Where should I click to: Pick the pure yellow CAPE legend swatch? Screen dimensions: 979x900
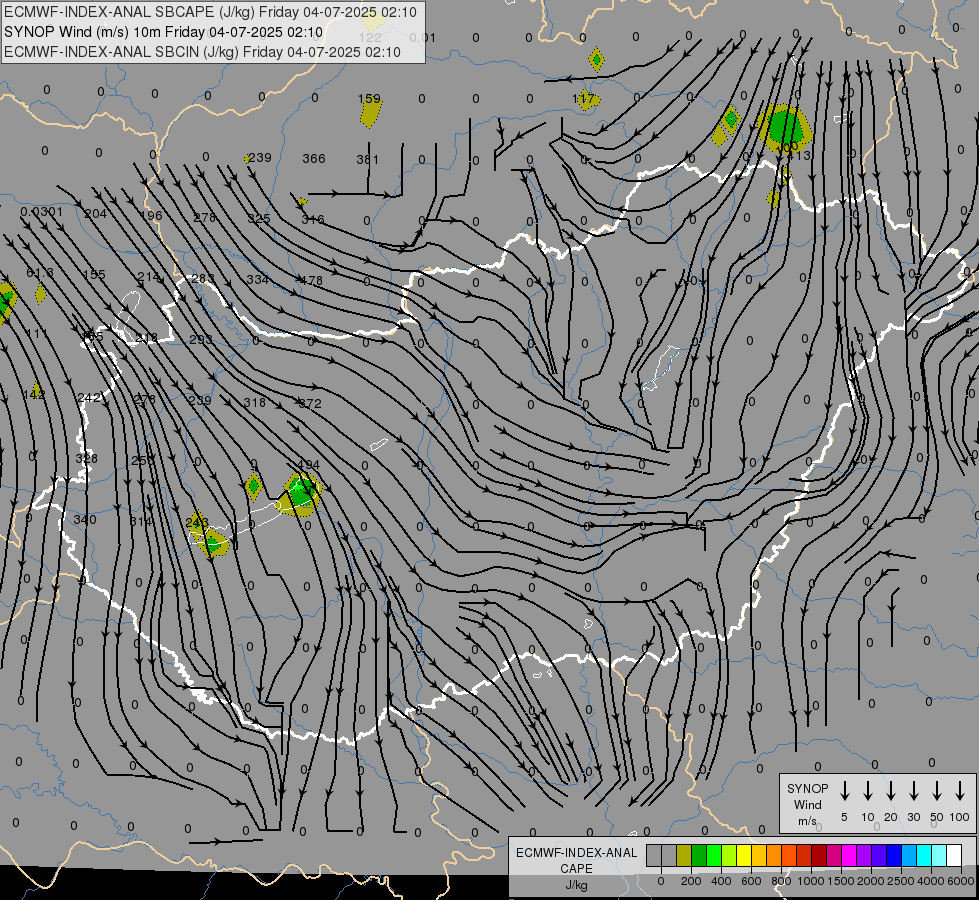pyautogui.click(x=744, y=856)
